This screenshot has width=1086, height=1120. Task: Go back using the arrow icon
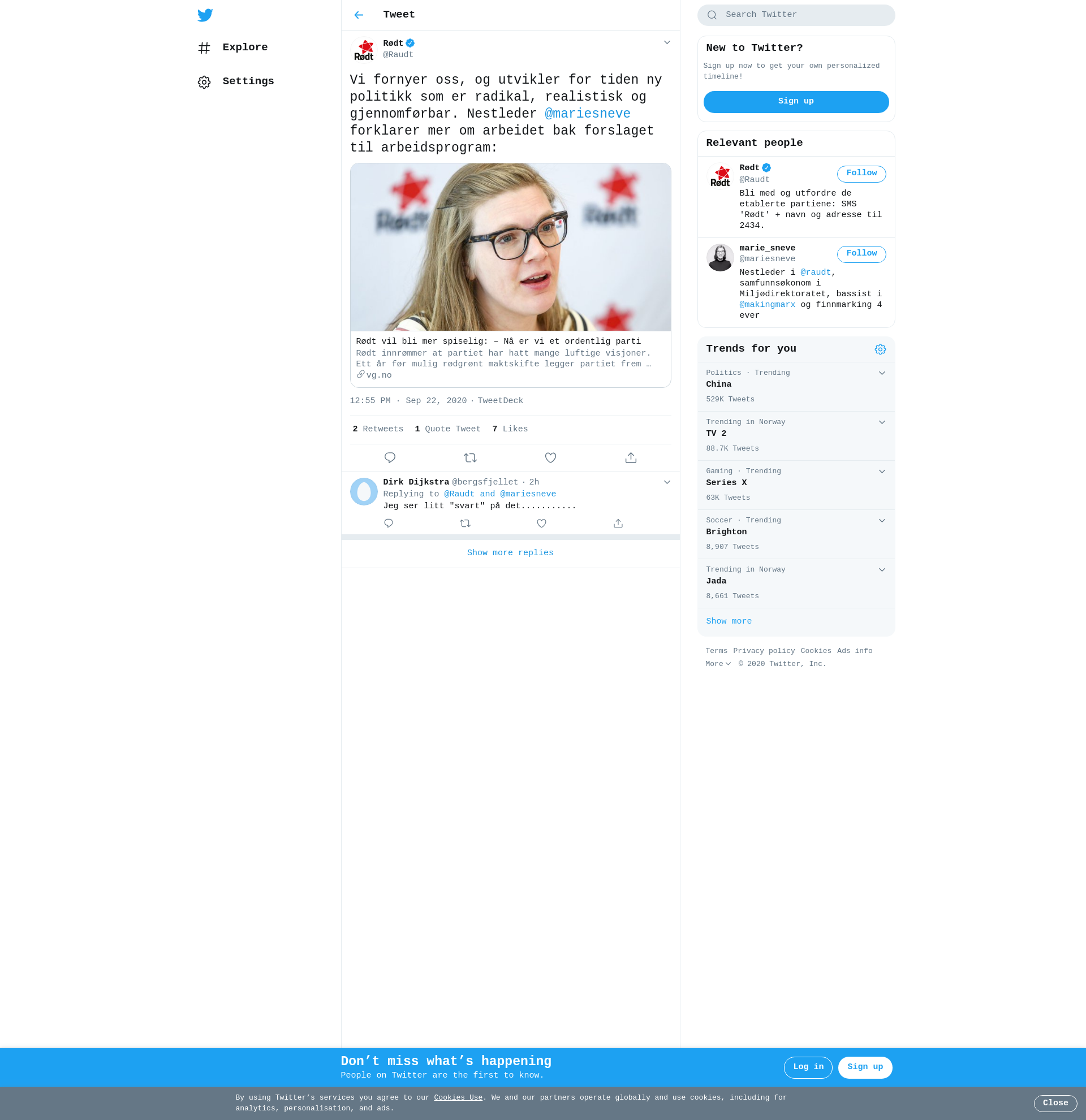pyautogui.click(x=359, y=15)
